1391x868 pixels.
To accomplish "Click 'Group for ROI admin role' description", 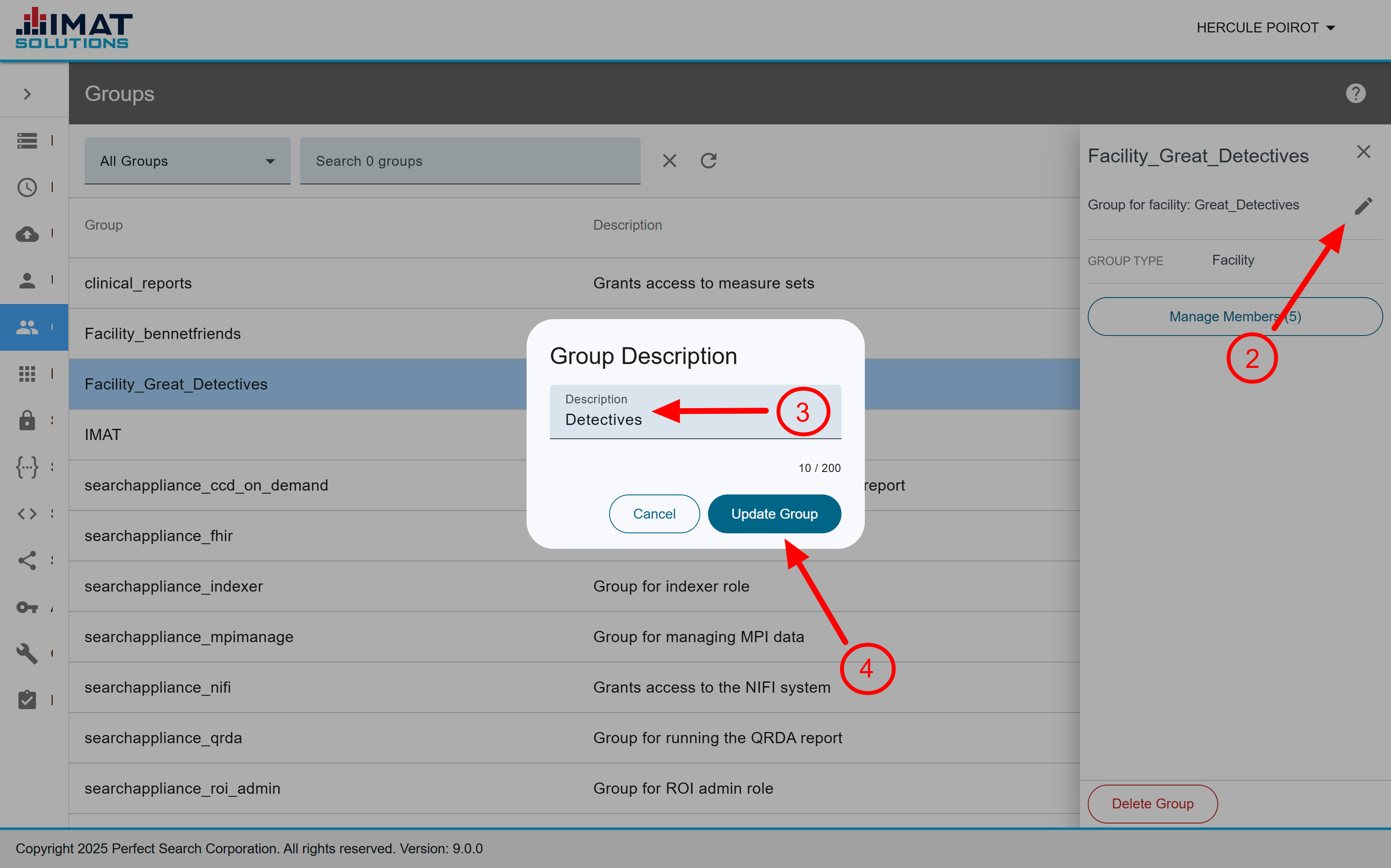I will pyautogui.click(x=683, y=788).
